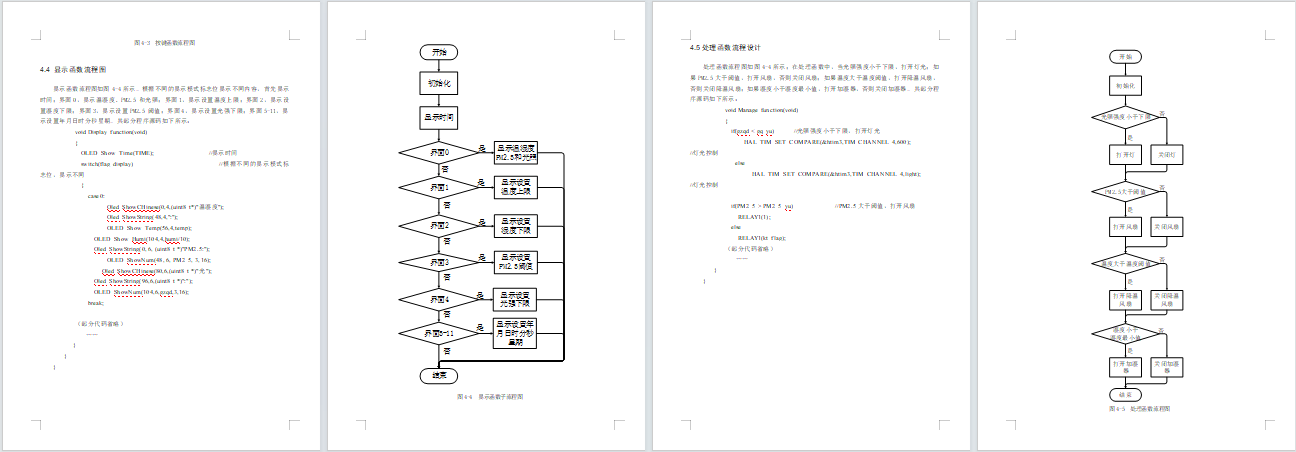The height and width of the screenshot is (452, 1296).
Task: Select the '打开灯' process box
Action: tap(1125, 155)
